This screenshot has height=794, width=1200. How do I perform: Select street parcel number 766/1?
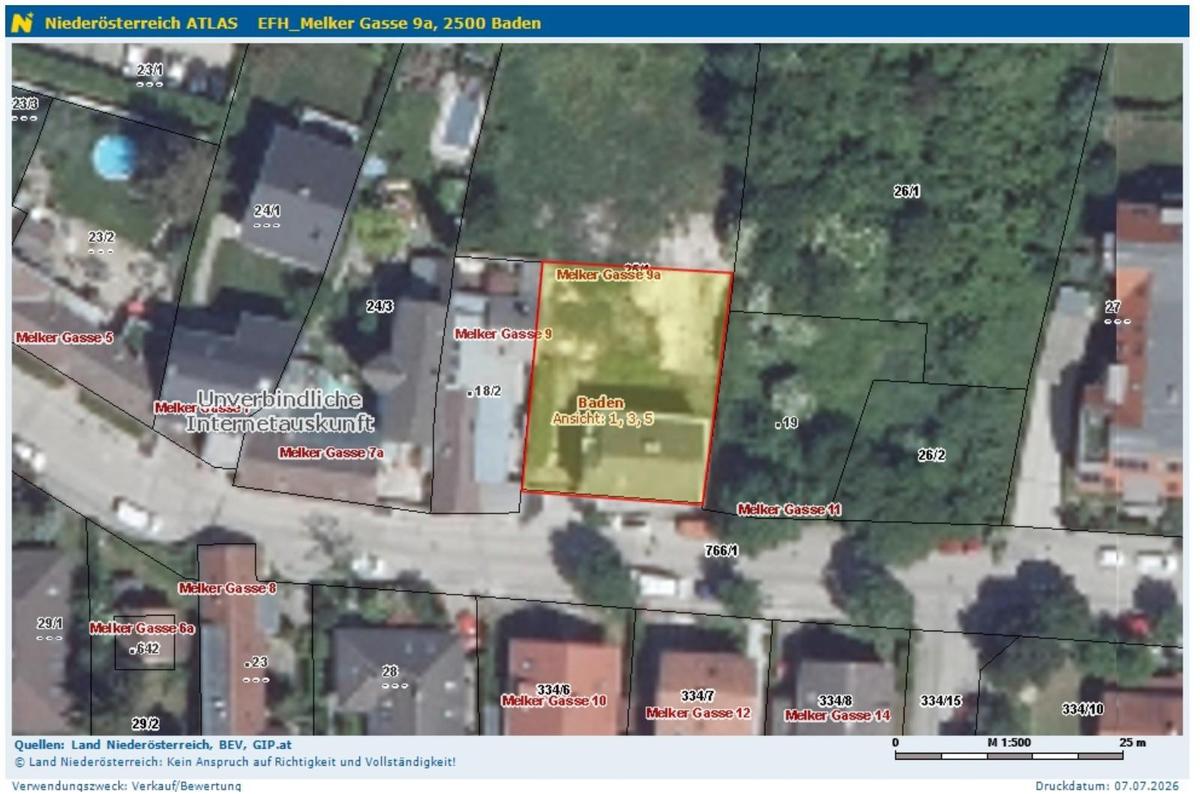[721, 551]
